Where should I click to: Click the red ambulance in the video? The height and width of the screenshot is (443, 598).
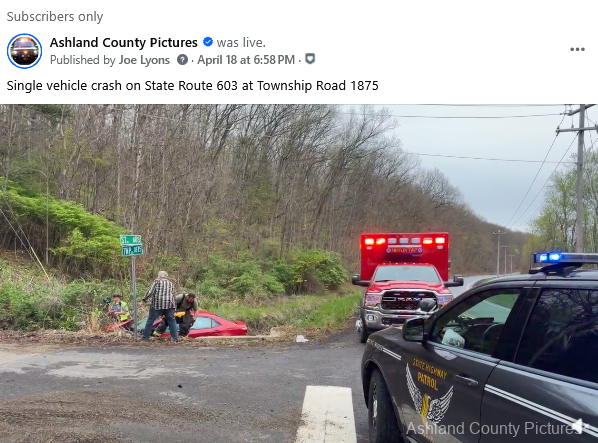point(405,284)
